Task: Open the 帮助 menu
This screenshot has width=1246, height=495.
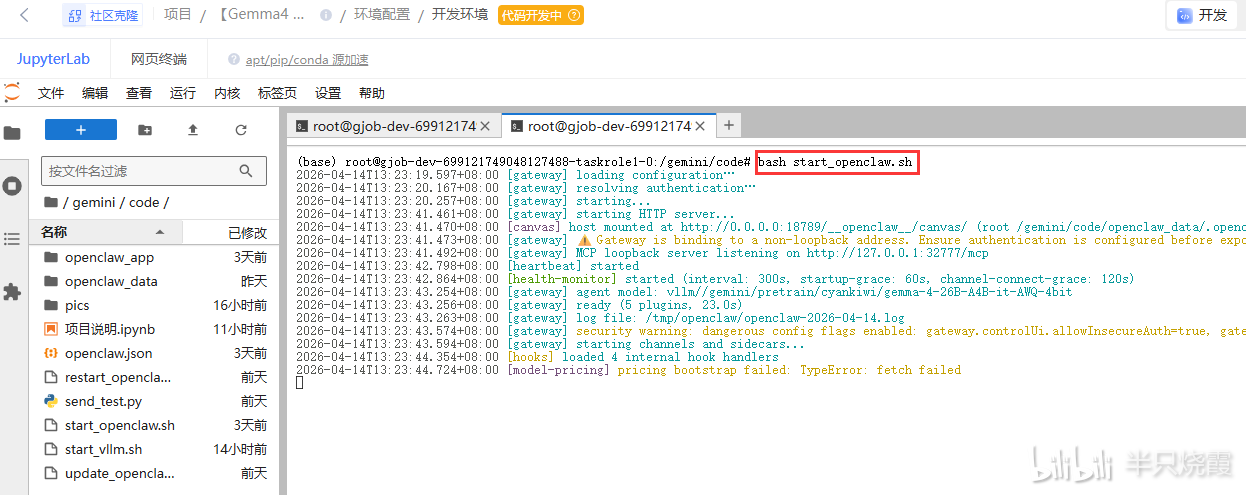Action: (x=371, y=93)
